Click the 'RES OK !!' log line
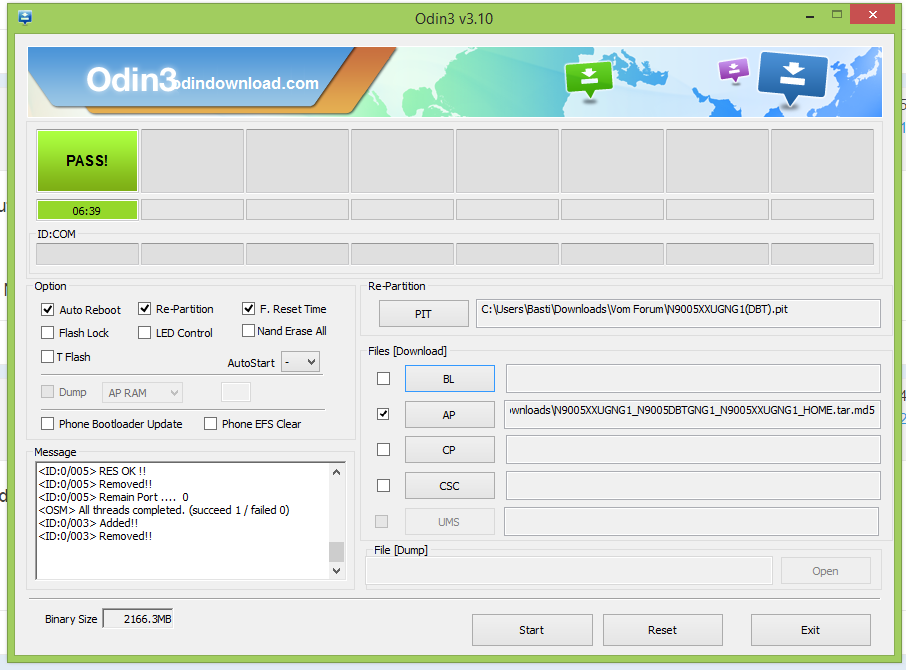 [92, 471]
